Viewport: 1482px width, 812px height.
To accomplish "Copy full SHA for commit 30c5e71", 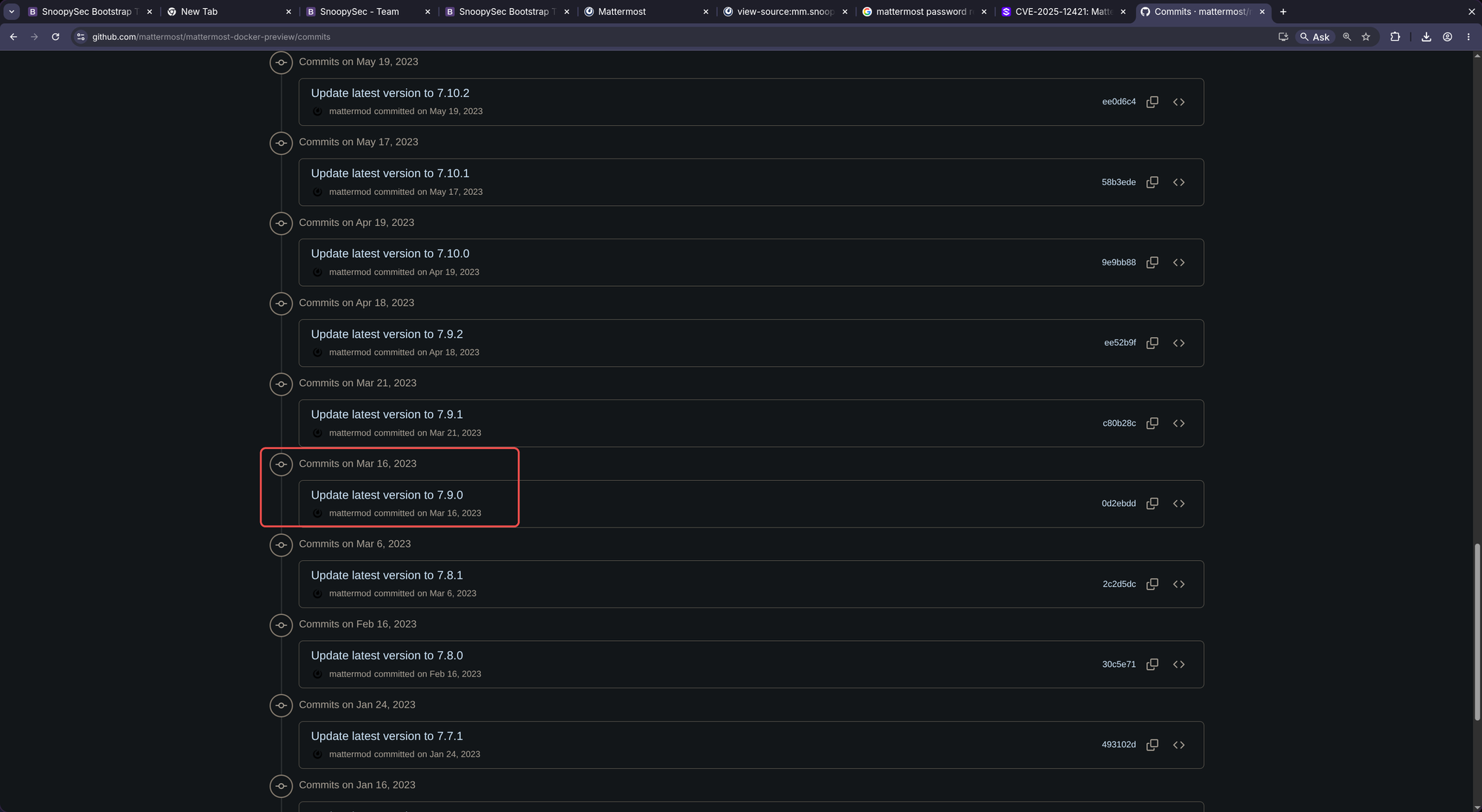I will tap(1152, 665).
